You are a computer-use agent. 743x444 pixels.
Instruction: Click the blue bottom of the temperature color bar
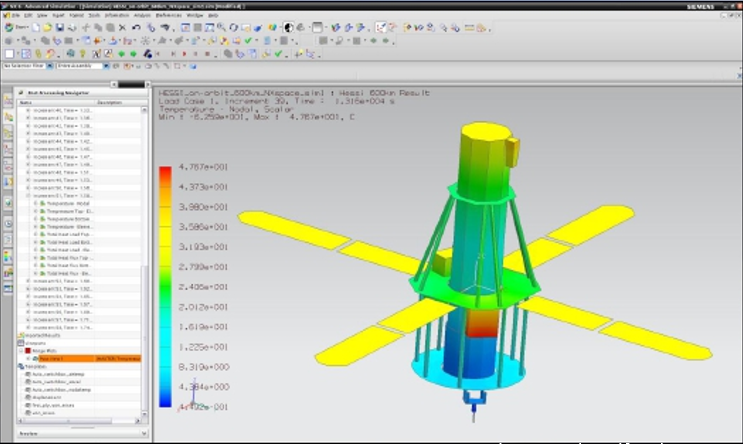pyautogui.click(x=165, y=399)
